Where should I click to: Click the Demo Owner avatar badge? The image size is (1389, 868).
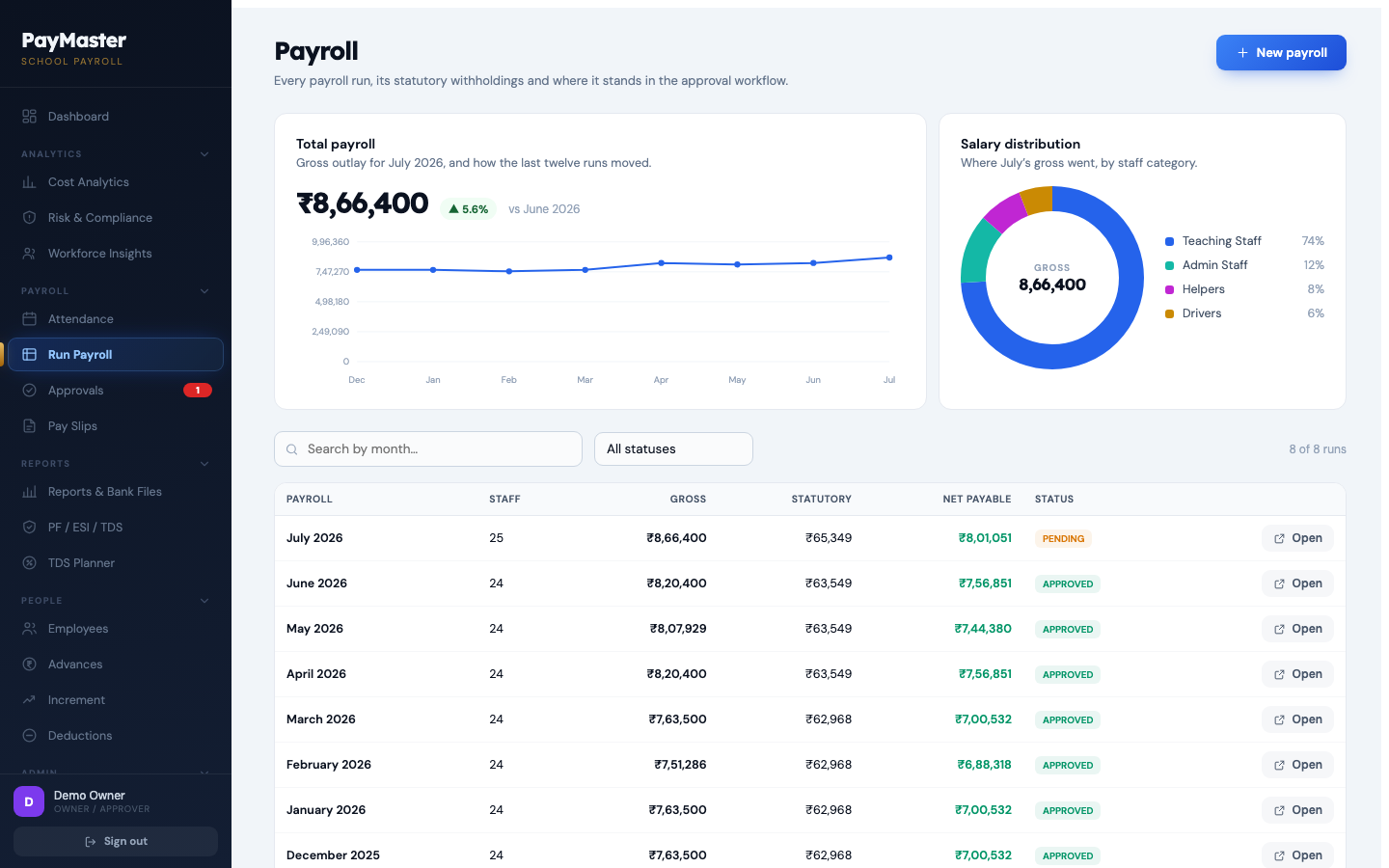pos(29,801)
